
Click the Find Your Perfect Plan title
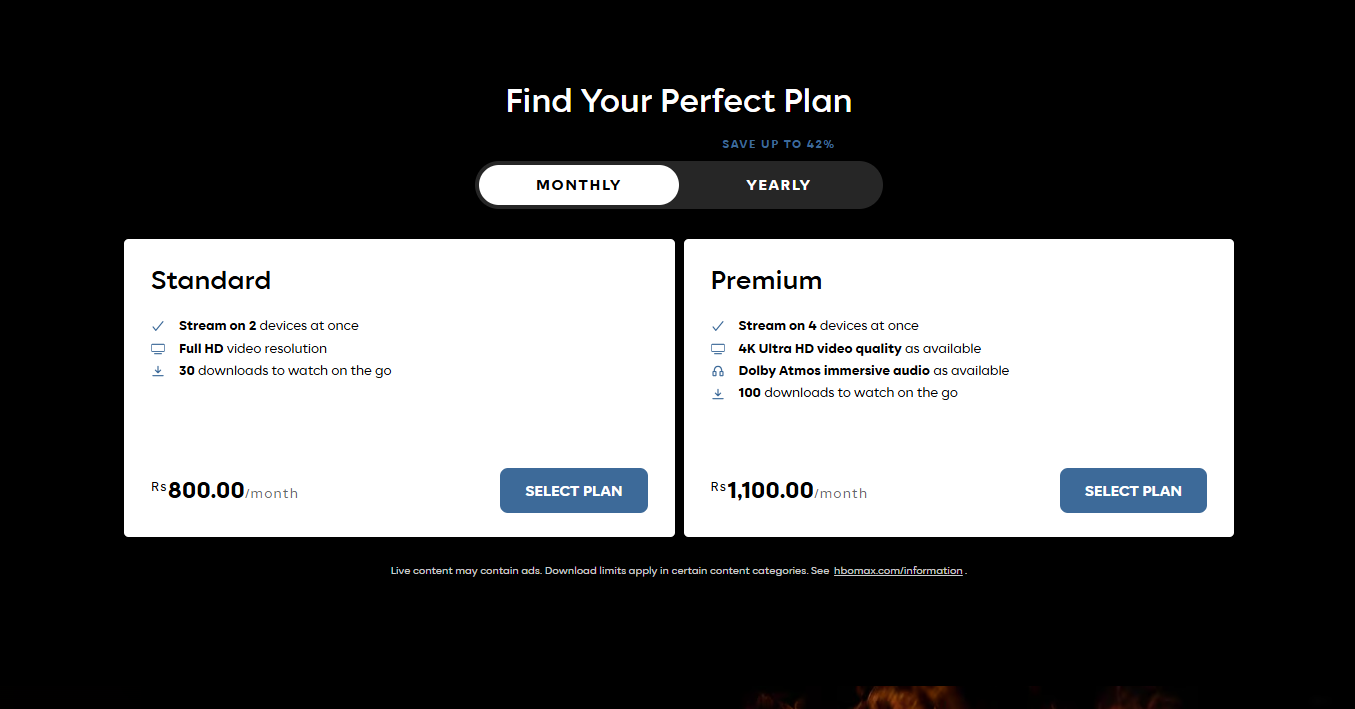pos(678,101)
